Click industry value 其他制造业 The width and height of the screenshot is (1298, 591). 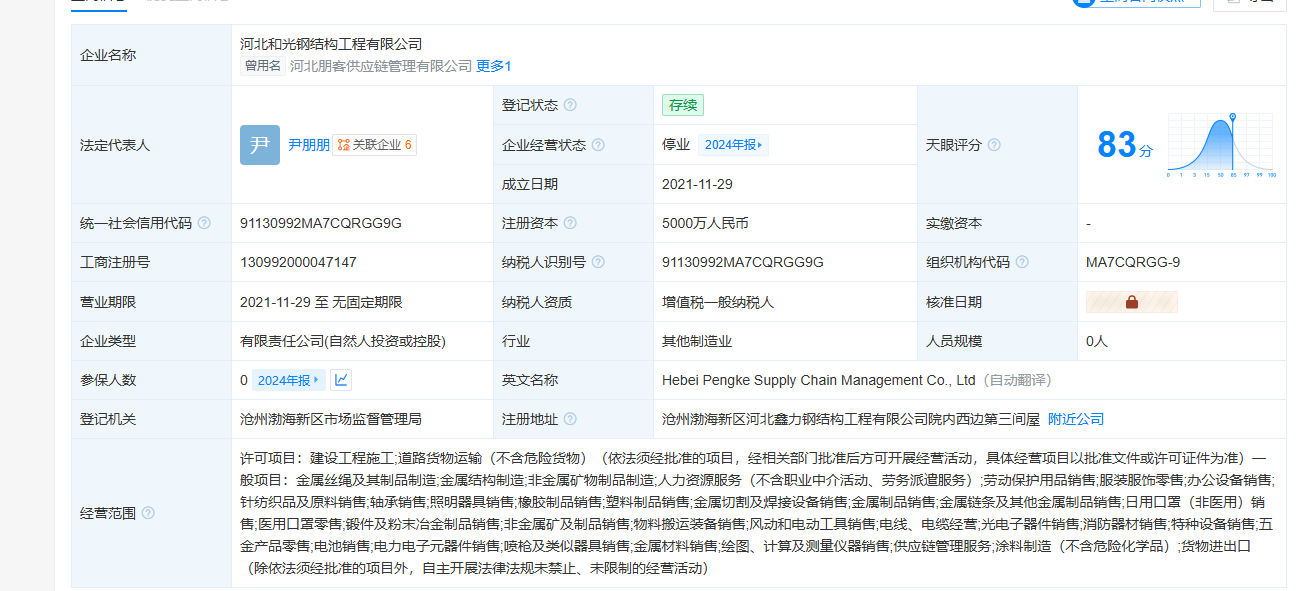(697, 341)
